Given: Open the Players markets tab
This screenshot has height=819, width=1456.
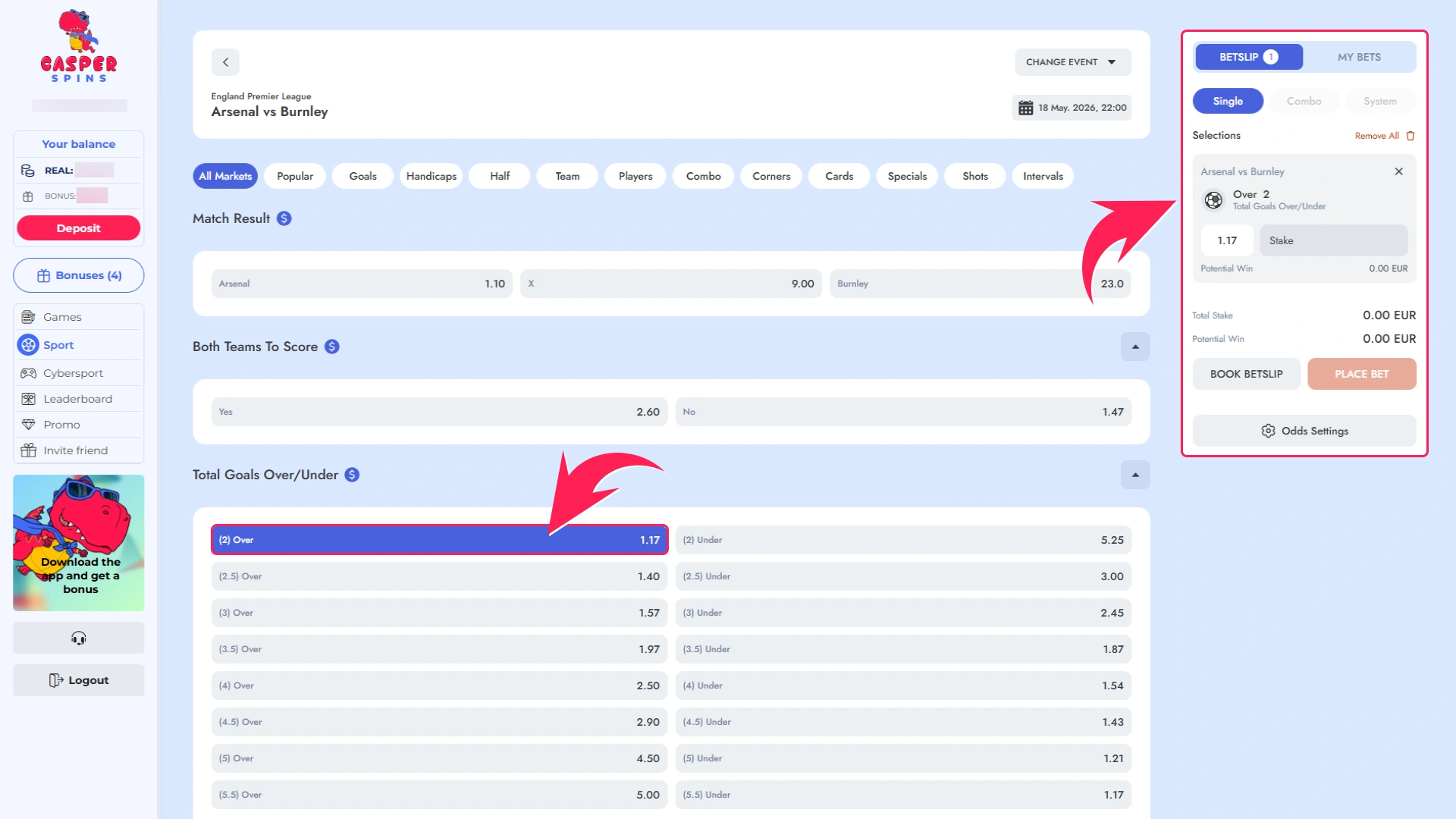Looking at the screenshot, I should 635,176.
